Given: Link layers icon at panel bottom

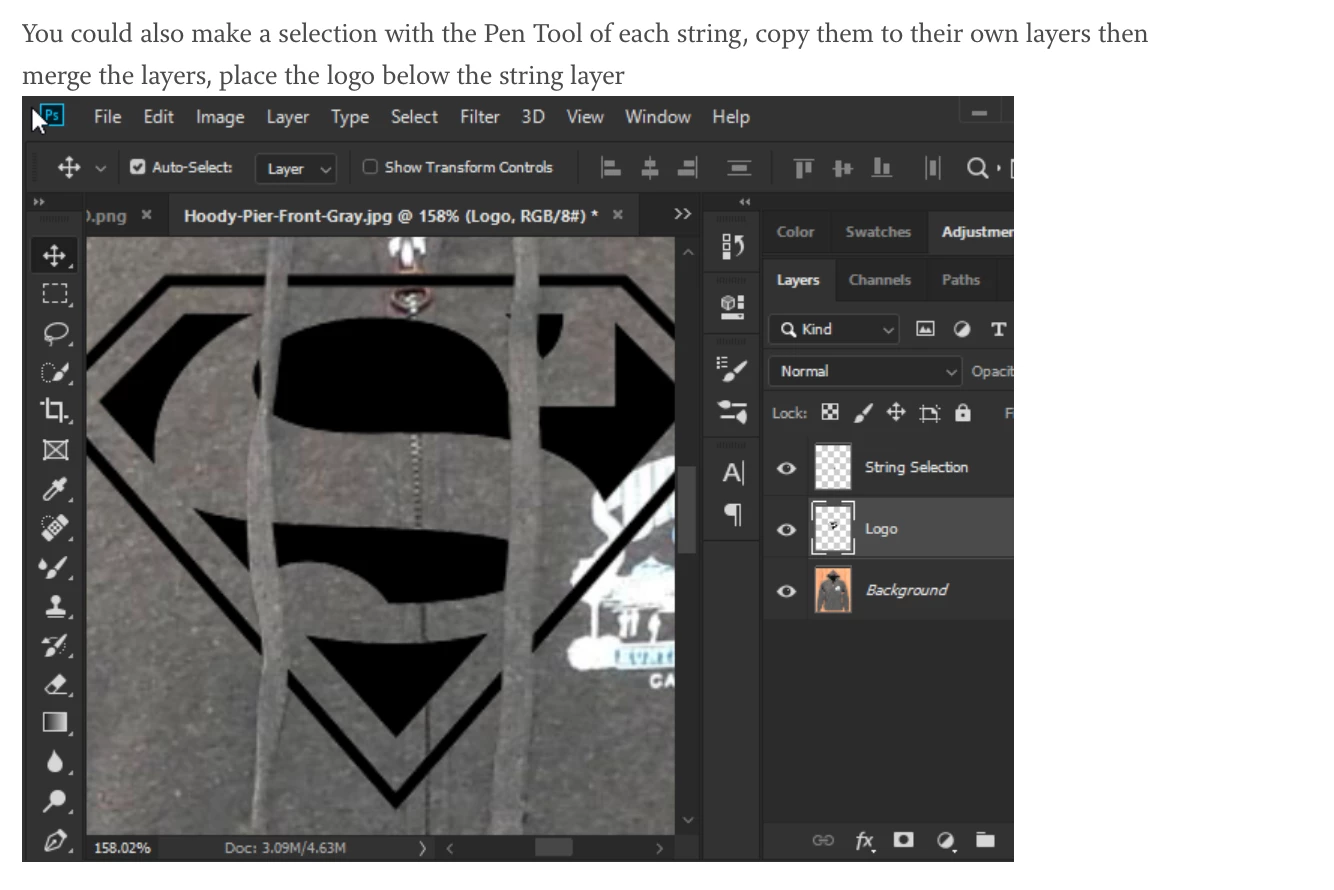Looking at the screenshot, I should (x=823, y=840).
